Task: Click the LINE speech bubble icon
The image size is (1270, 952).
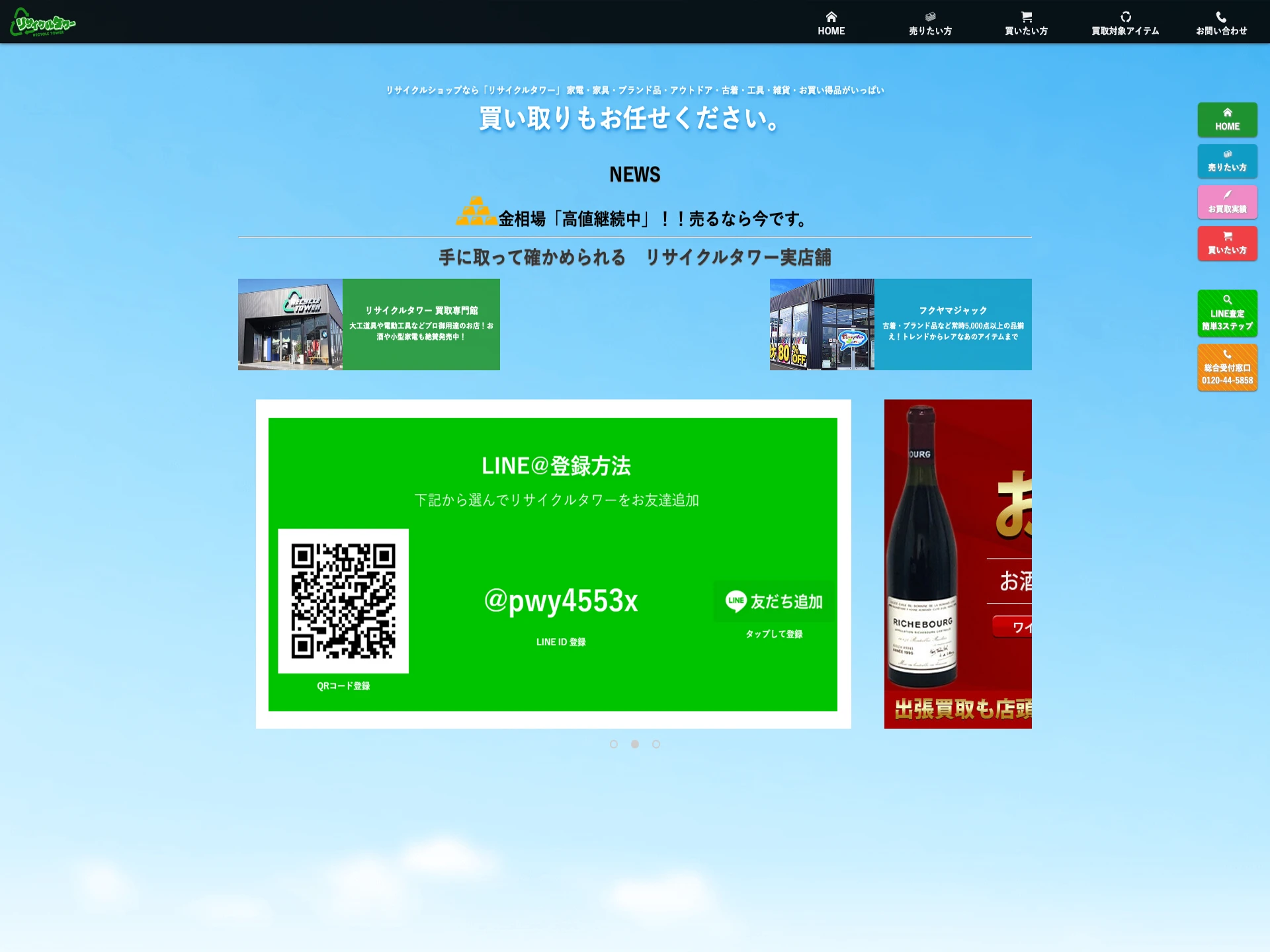Action: tap(736, 601)
